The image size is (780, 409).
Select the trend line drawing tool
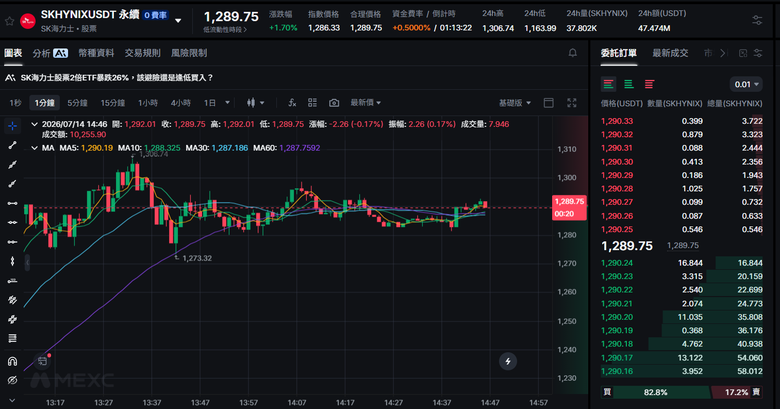pyautogui.click(x=12, y=145)
